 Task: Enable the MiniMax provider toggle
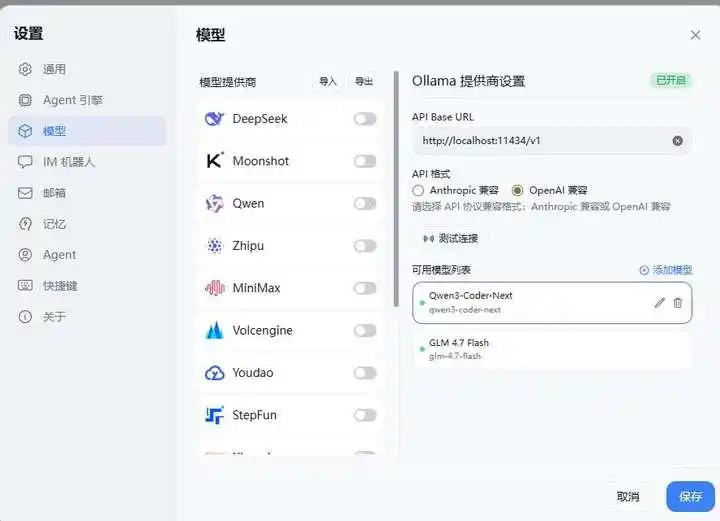pos(365,288)
